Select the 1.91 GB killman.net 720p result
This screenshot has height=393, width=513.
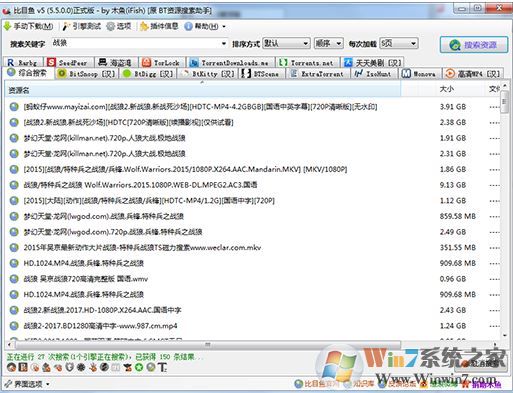click(252, 138)
